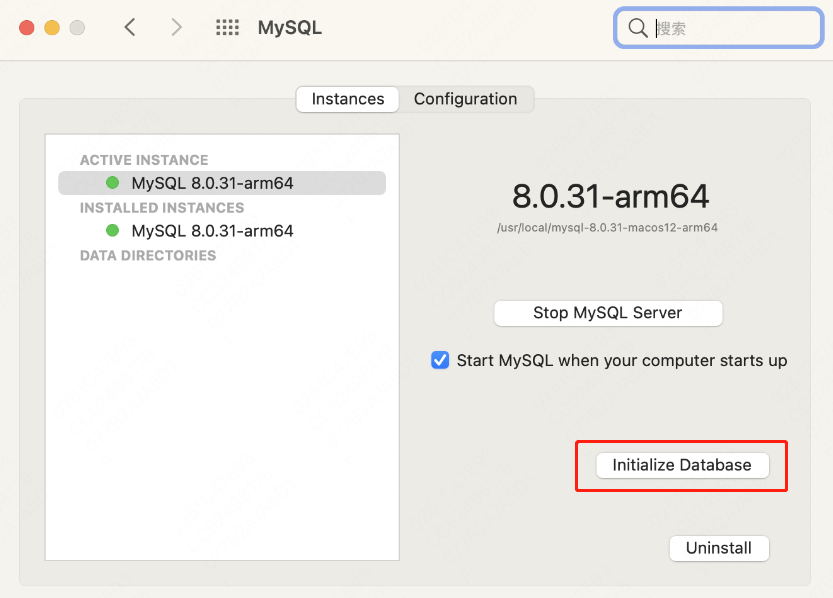Image resolution: width=833 pixels, height=598 pixels.
Task: Click green status dot of installed instance
Action: point(113,230)
